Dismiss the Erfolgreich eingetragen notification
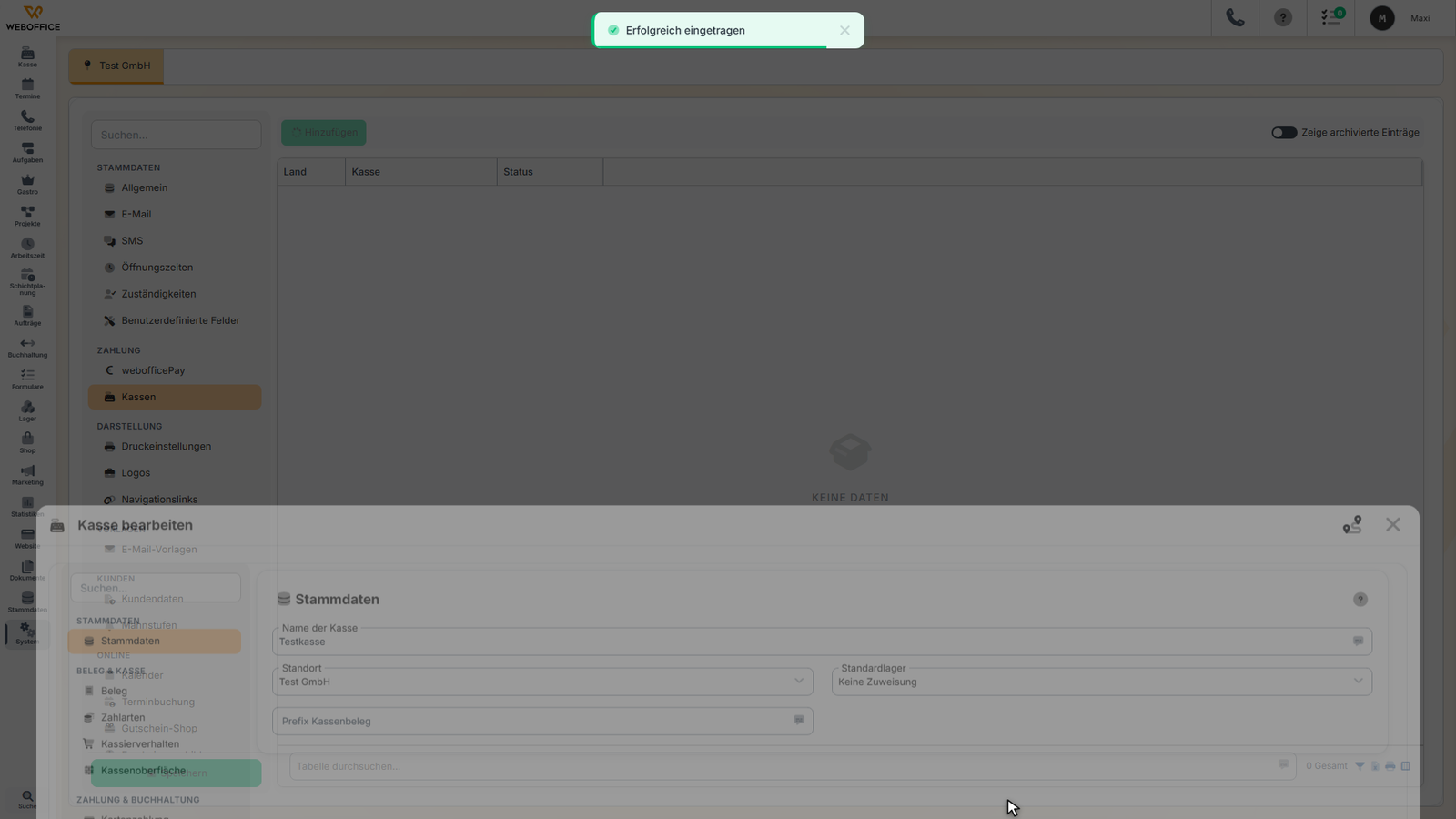Screen dimensions: 1456x819 tap(844, 30)
